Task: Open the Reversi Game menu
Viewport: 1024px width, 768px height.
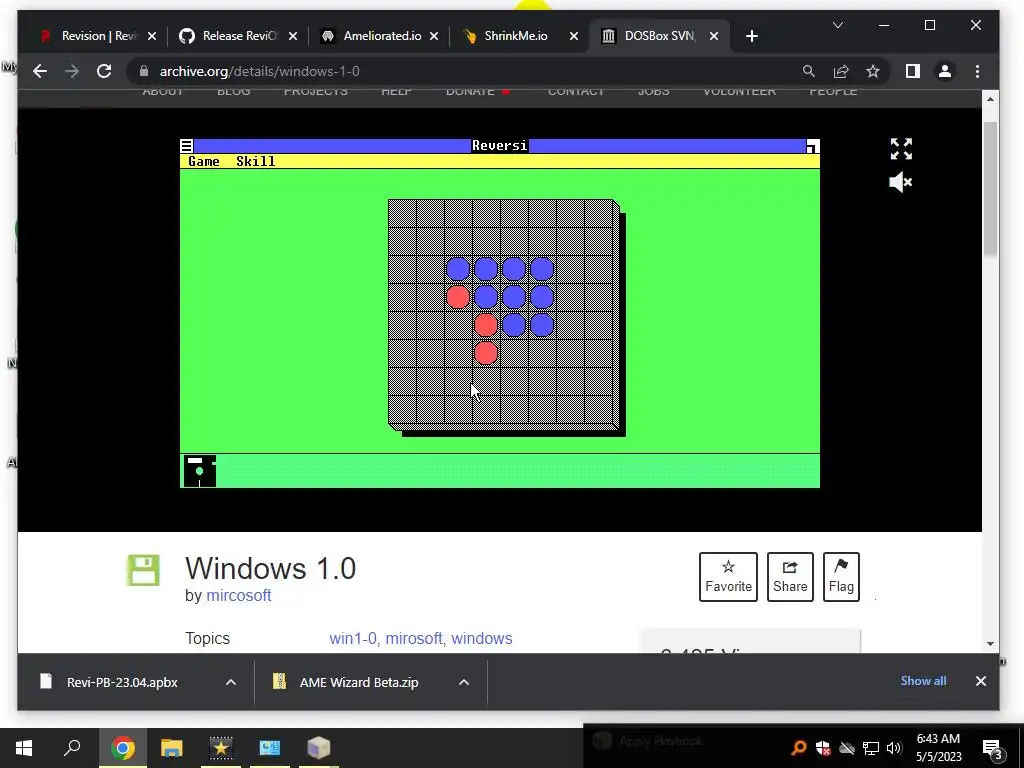Action: coord(204,161)
